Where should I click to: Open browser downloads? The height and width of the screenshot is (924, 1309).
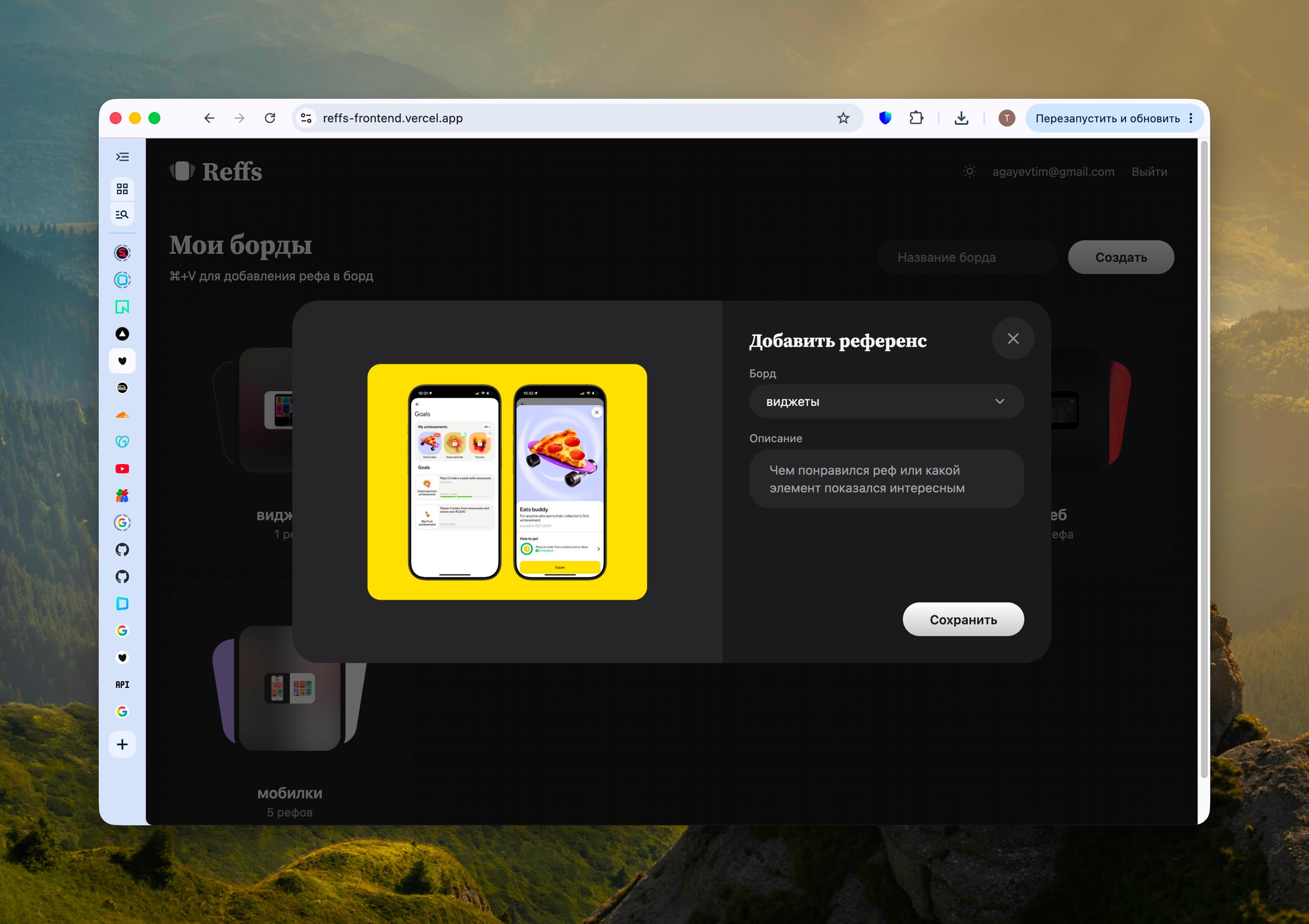[x=961, y=118]
